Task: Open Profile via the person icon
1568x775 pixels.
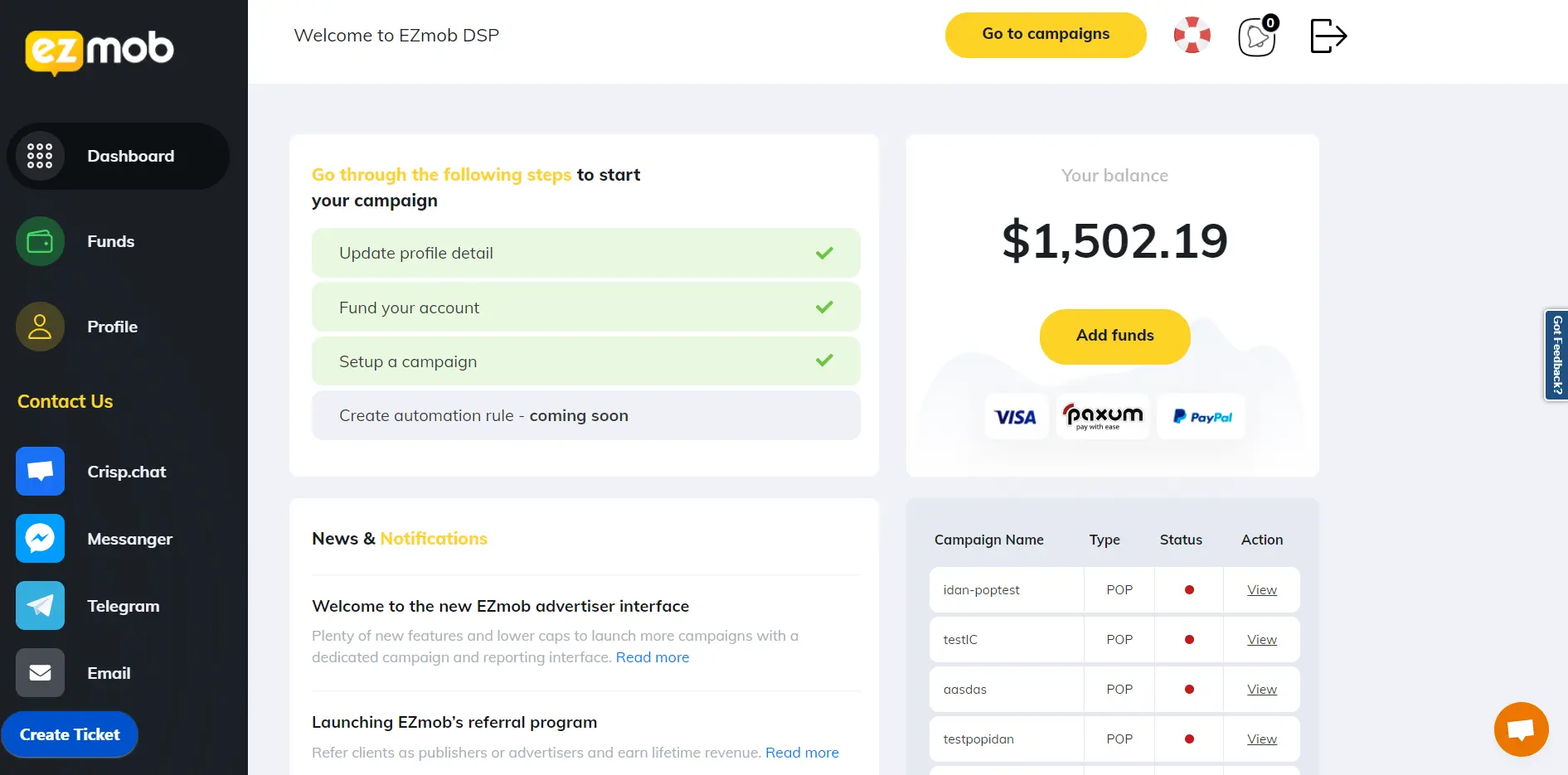Action: pyautogui.click(x=39, y=326)
